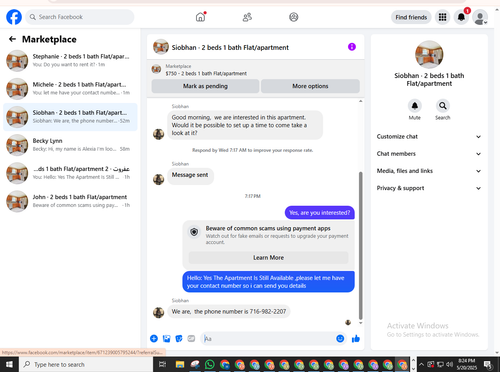Viewport: 500px width, 372px height.
Task: Open the Groups icon in top navigation
Action: [294, 17]
